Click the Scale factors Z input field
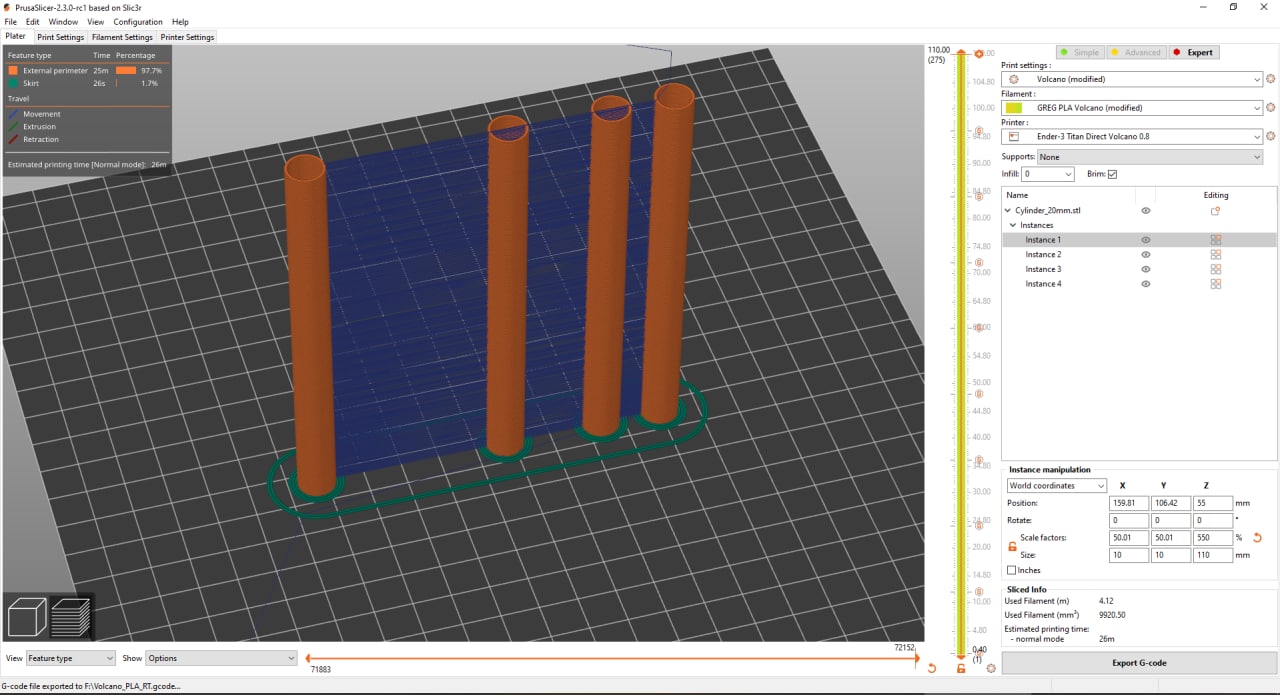 click(x=1213, y=538)
